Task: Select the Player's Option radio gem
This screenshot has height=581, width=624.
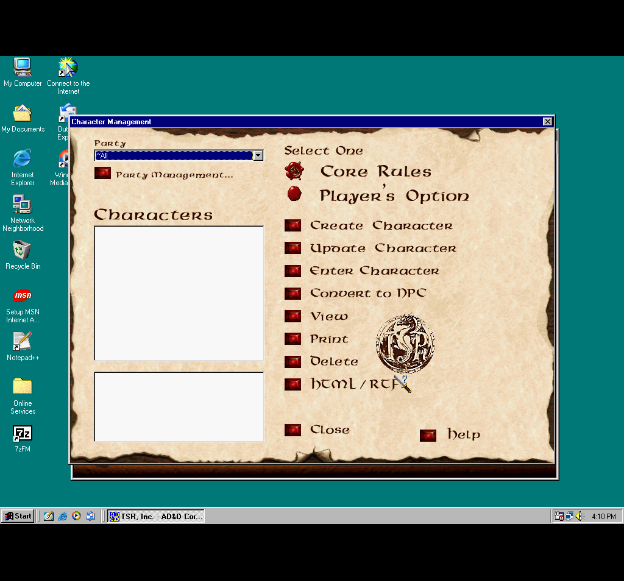Action: point(294,195)
